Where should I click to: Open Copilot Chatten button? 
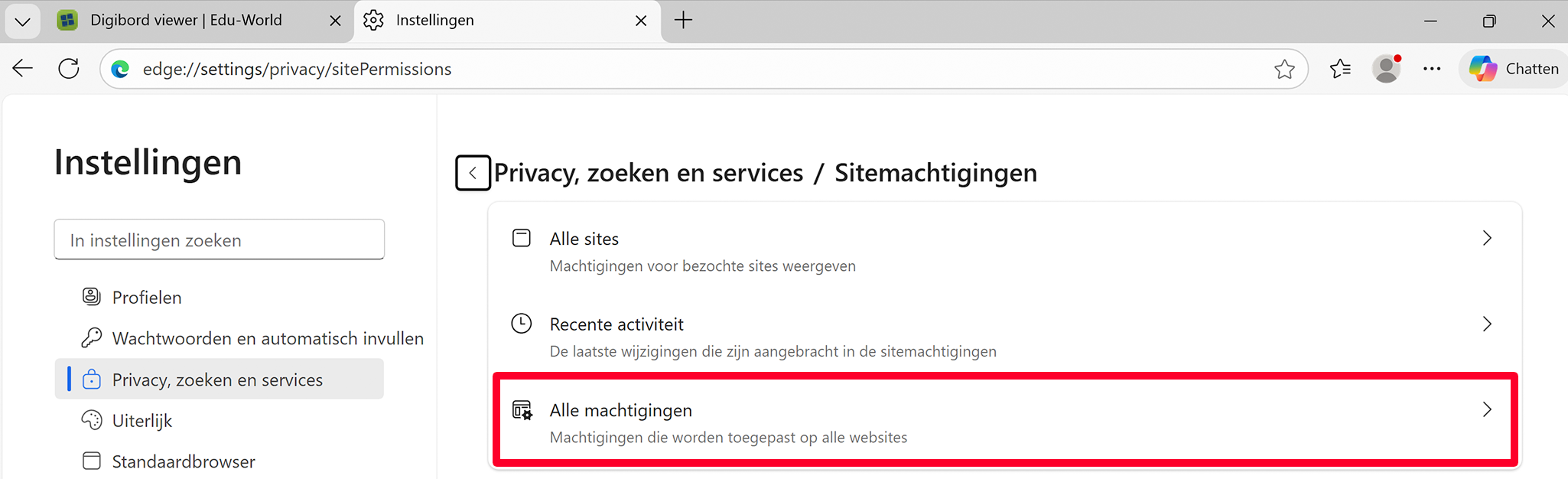(1514, 69)
